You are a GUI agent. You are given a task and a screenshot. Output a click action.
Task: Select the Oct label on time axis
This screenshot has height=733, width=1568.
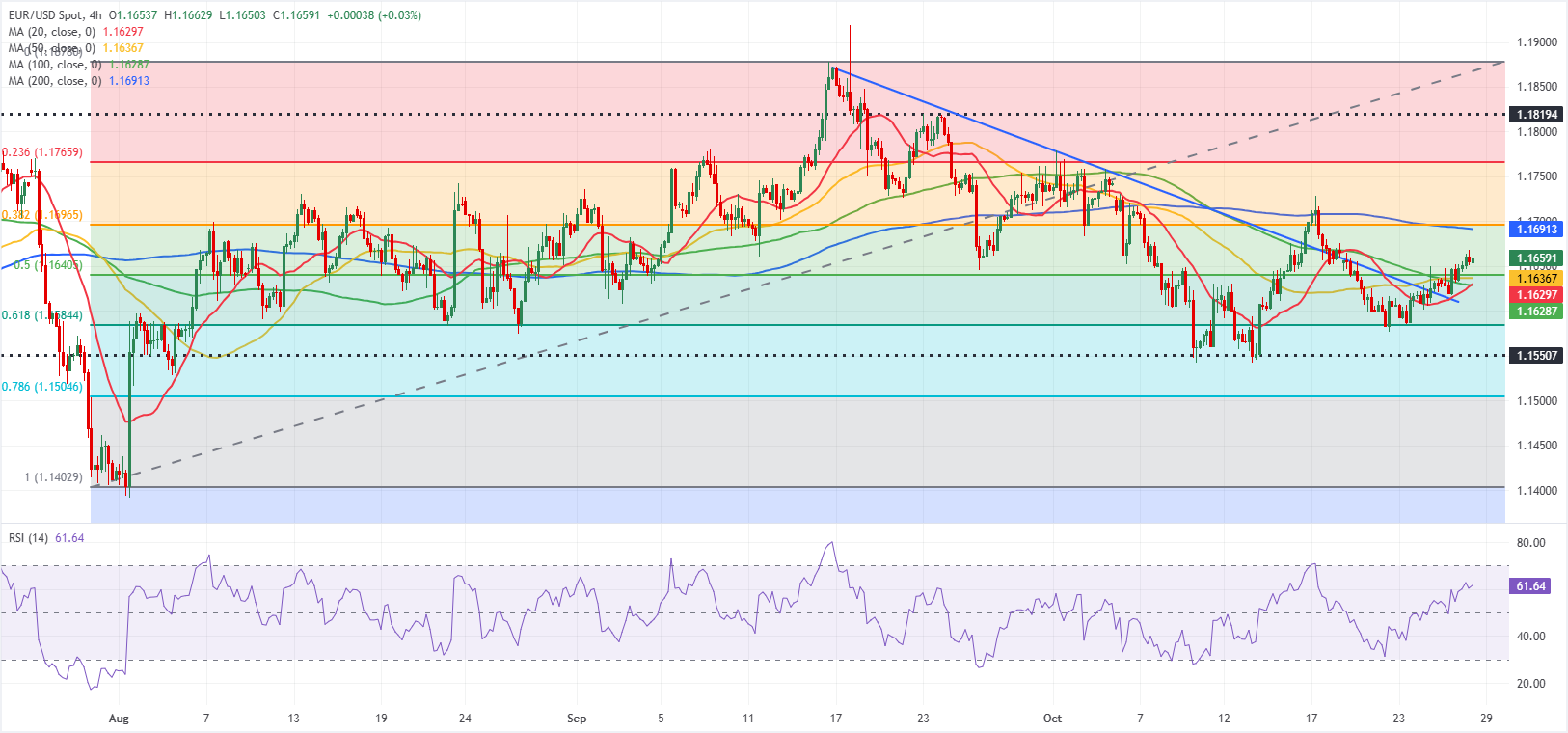coord(1052,719)
